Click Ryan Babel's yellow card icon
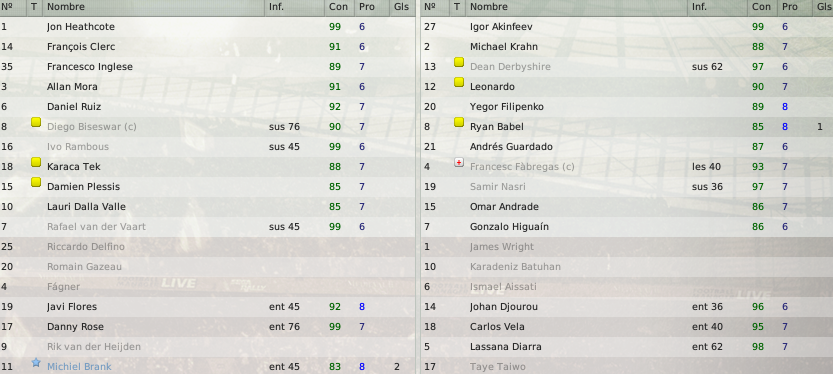 tap(459, 123)
